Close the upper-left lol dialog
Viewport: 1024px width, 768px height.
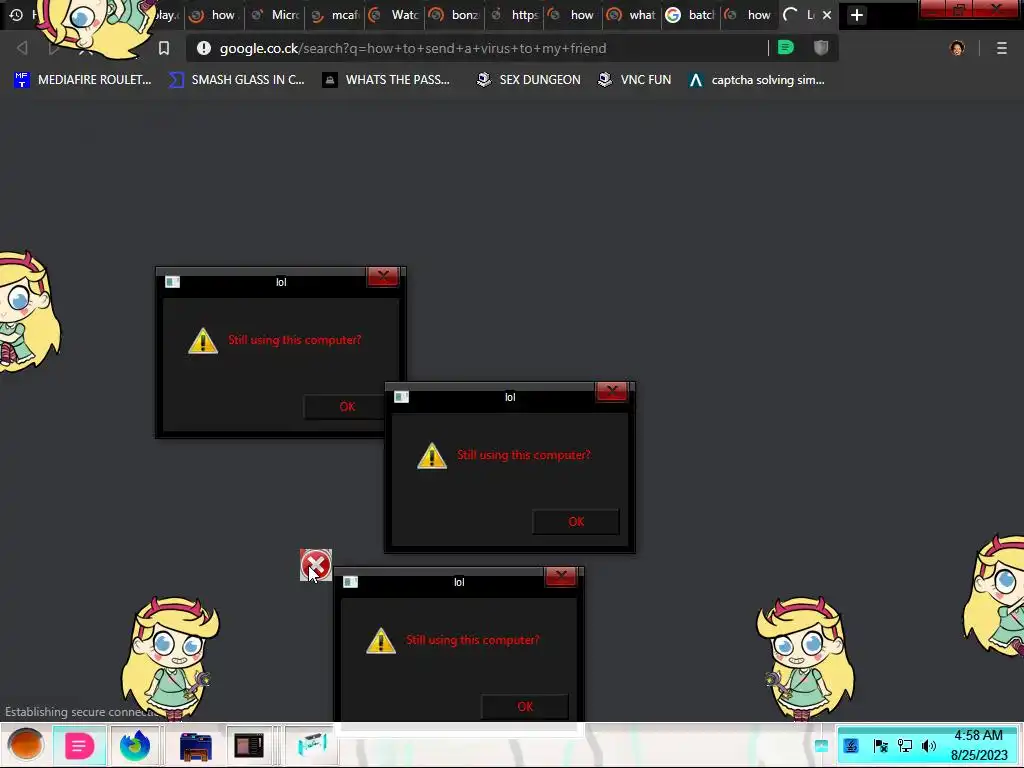[383, 276]
